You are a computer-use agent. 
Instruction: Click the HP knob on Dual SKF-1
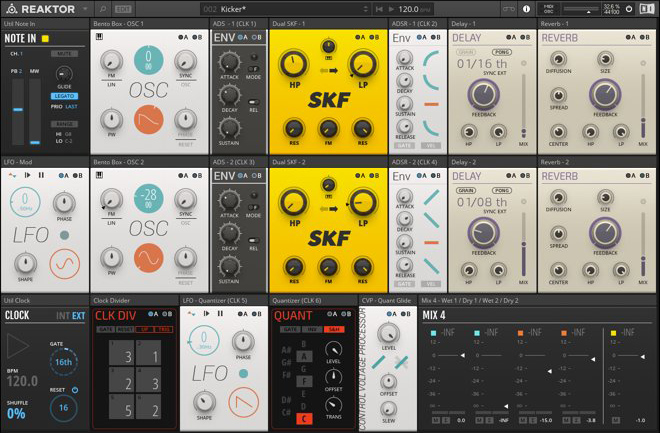294,64
